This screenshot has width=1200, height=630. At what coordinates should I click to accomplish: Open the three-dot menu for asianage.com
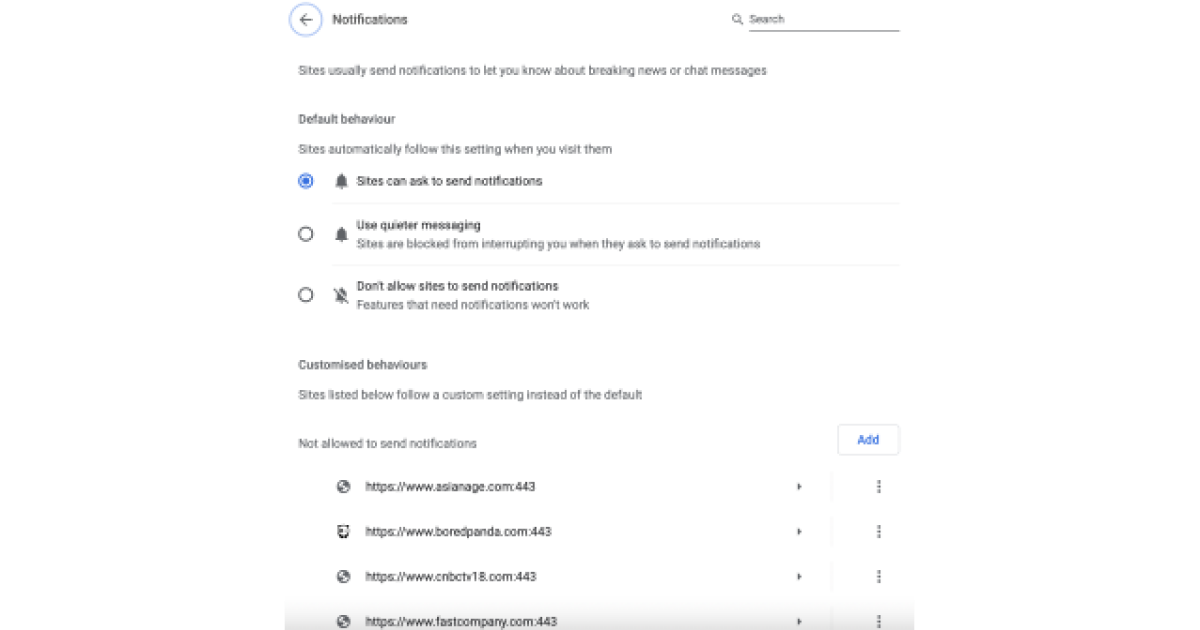tap(878, 486)
